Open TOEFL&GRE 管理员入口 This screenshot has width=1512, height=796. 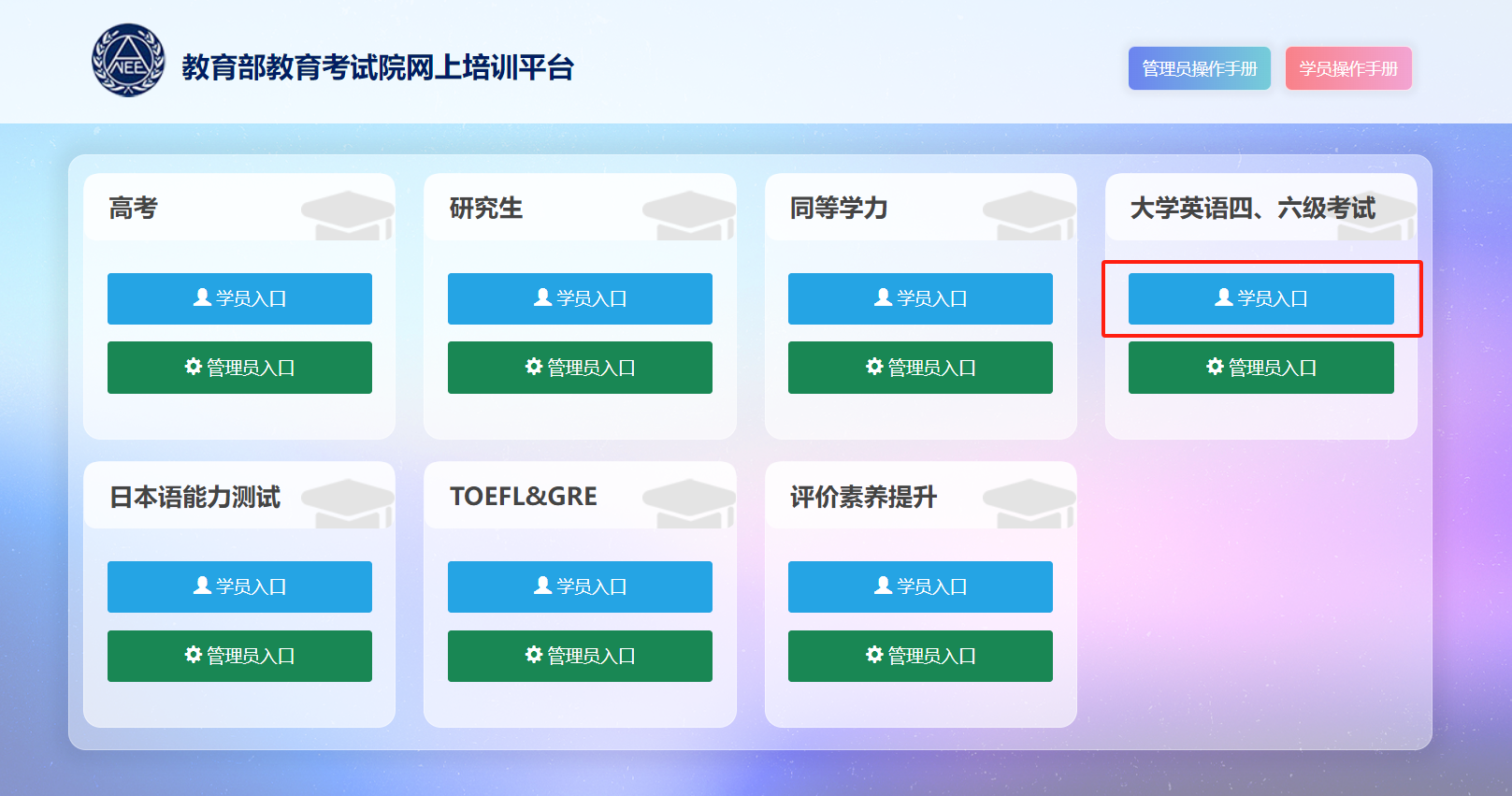point(580,656)
